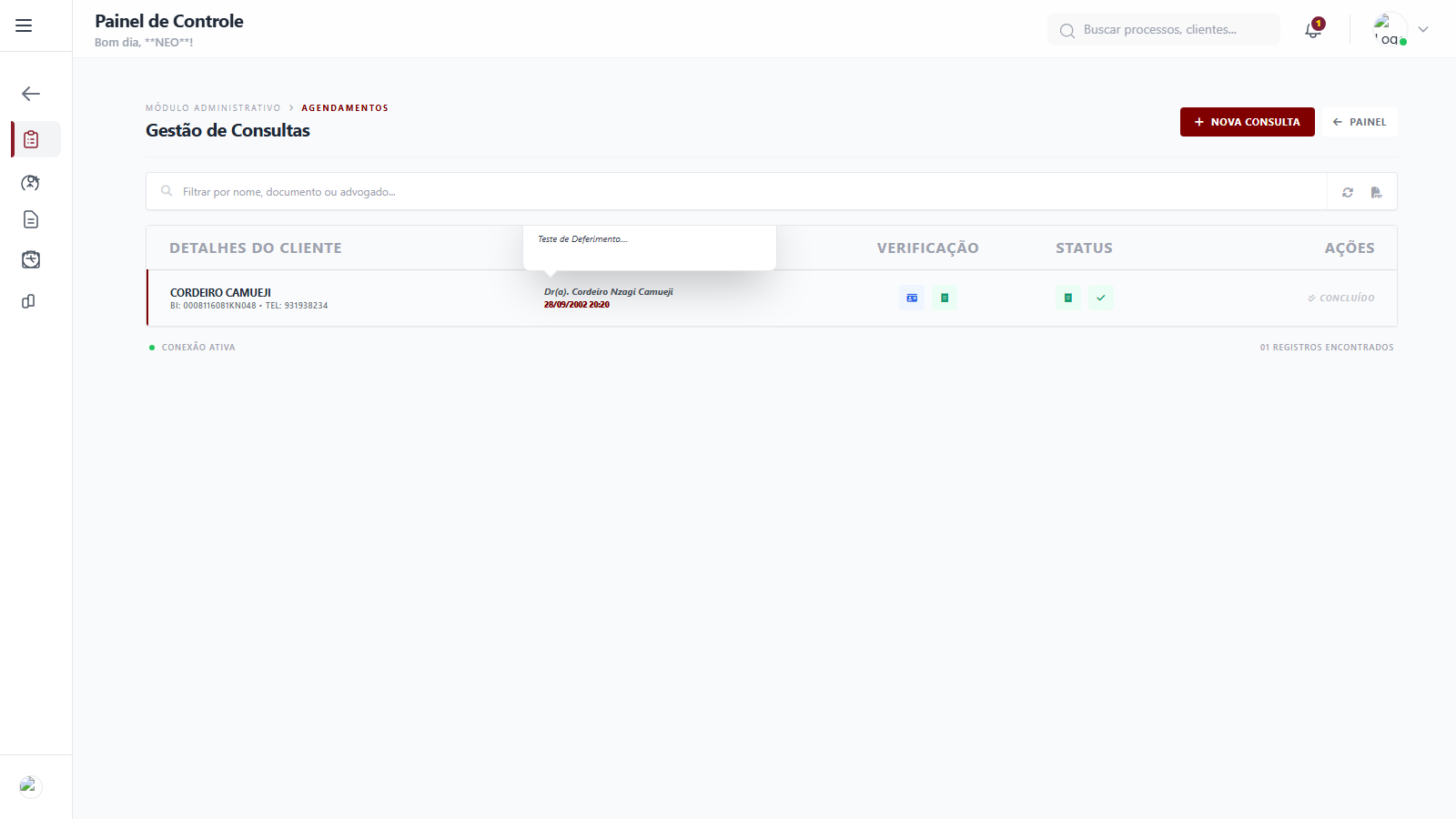Export list as PDF

(x=1376, y=192)
